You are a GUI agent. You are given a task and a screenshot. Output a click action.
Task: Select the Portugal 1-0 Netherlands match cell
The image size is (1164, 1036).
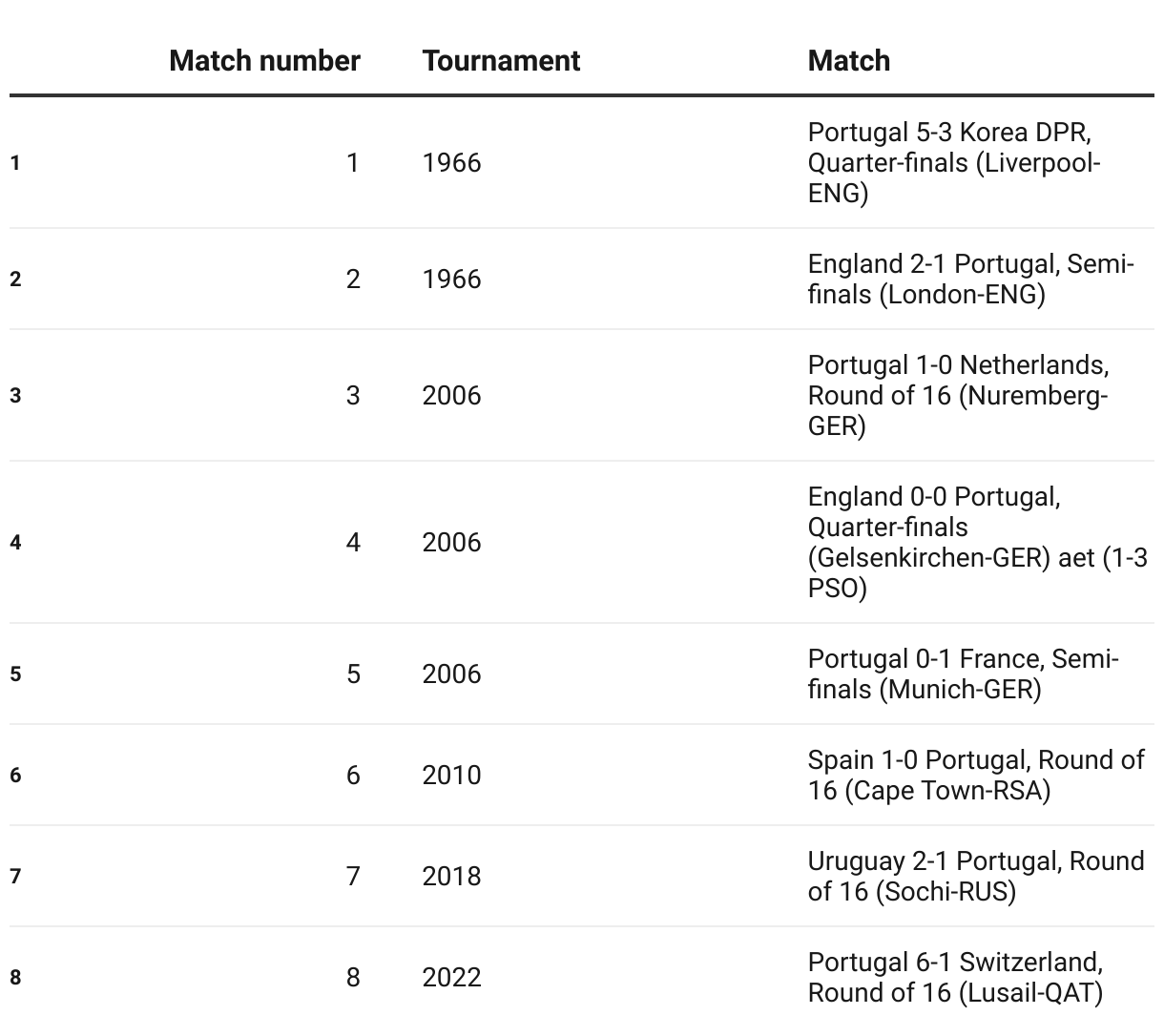[958, 395]
